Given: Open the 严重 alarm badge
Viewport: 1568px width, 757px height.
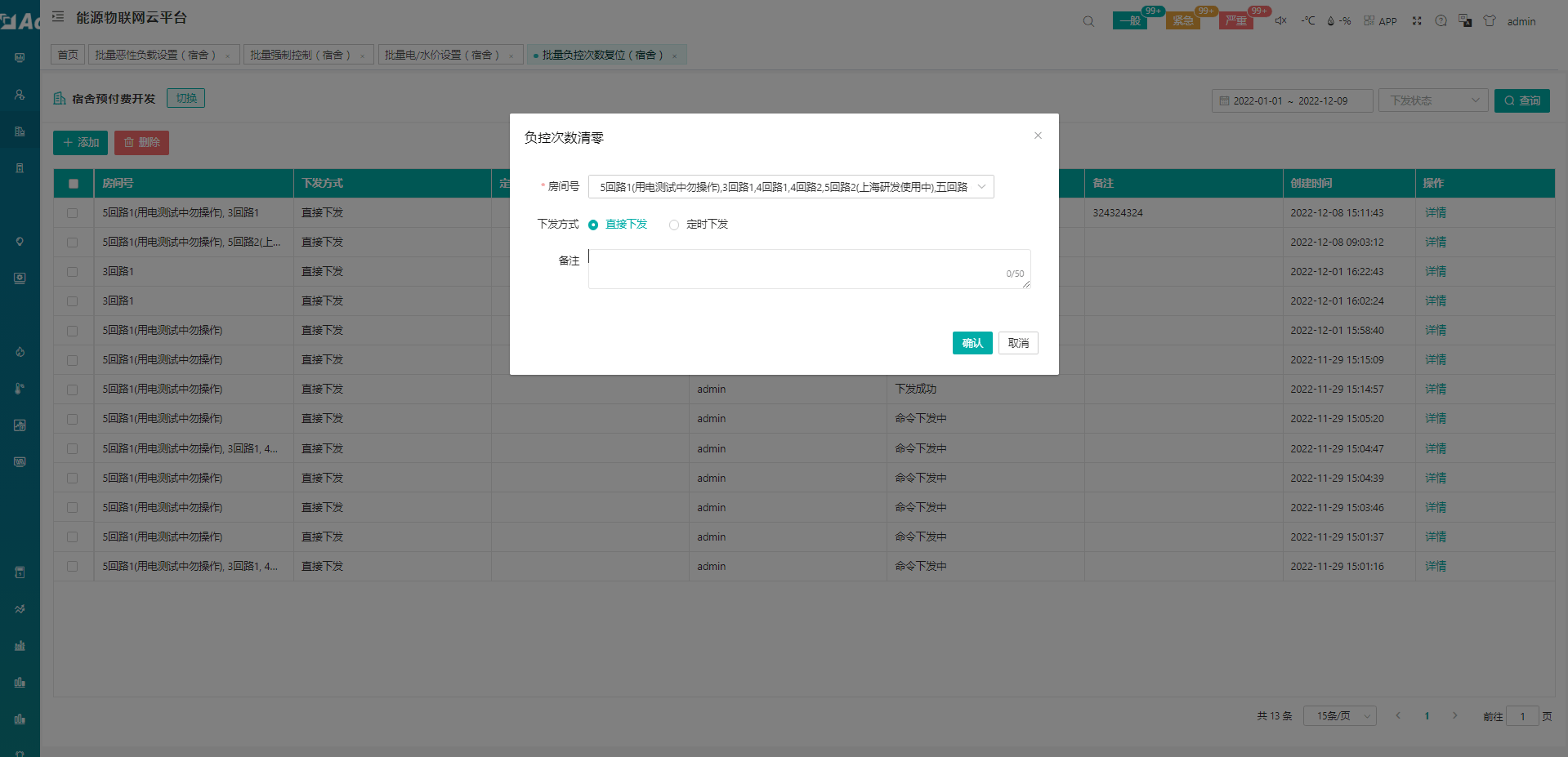Looking at the screenshot, I should pos(1236,20).
